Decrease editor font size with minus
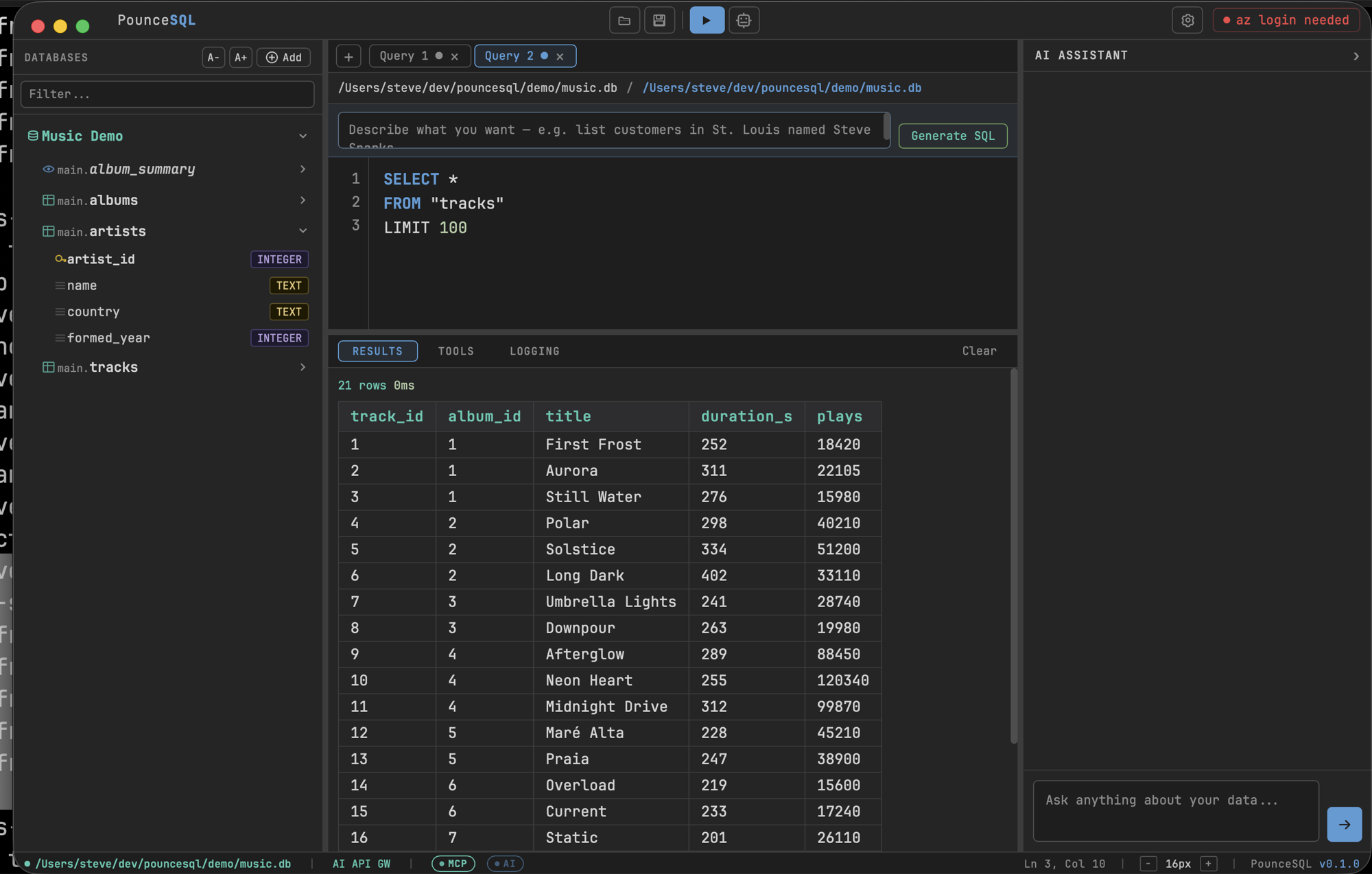The image size is (1372, 874). click(x=1148, y=864)
